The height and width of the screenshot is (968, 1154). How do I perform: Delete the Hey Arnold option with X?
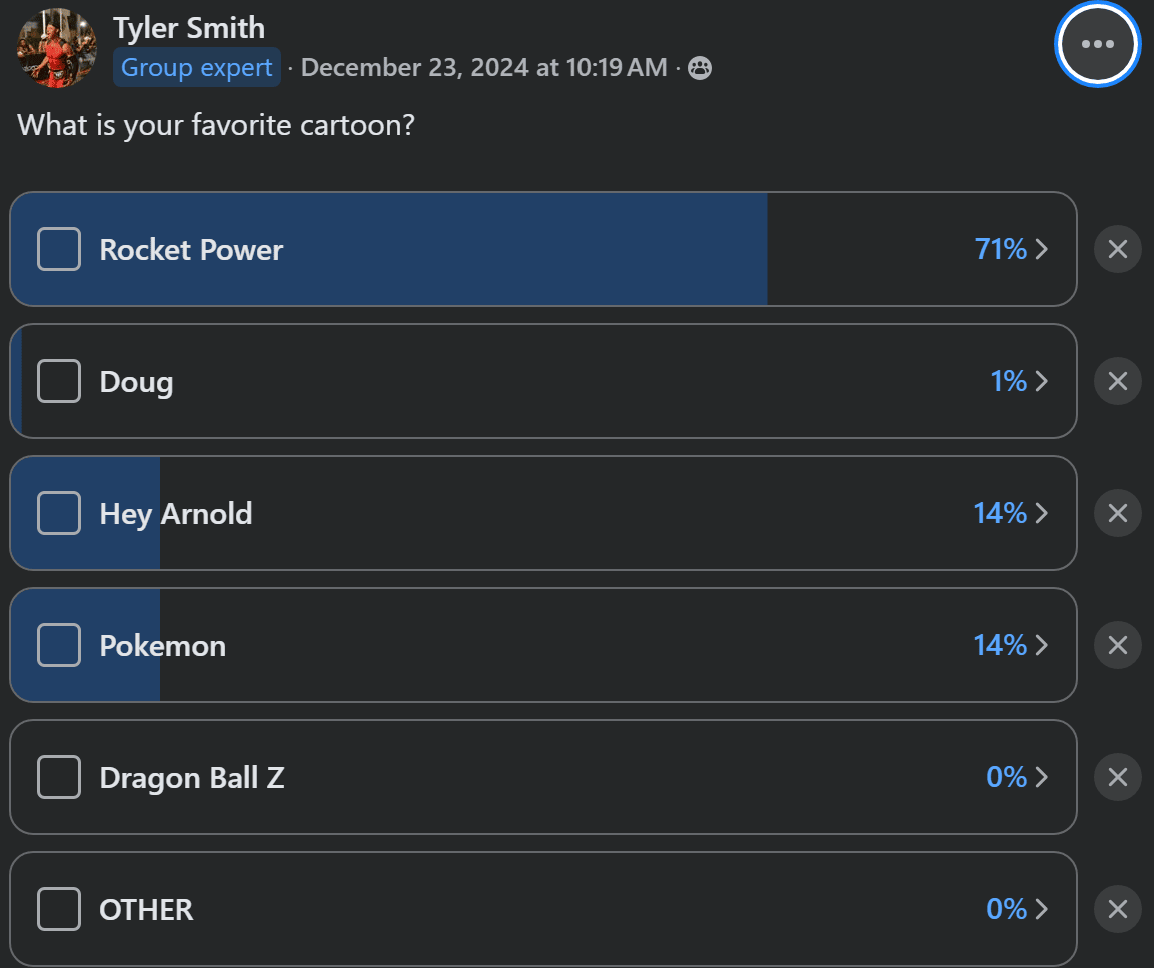coord(1117,513)
